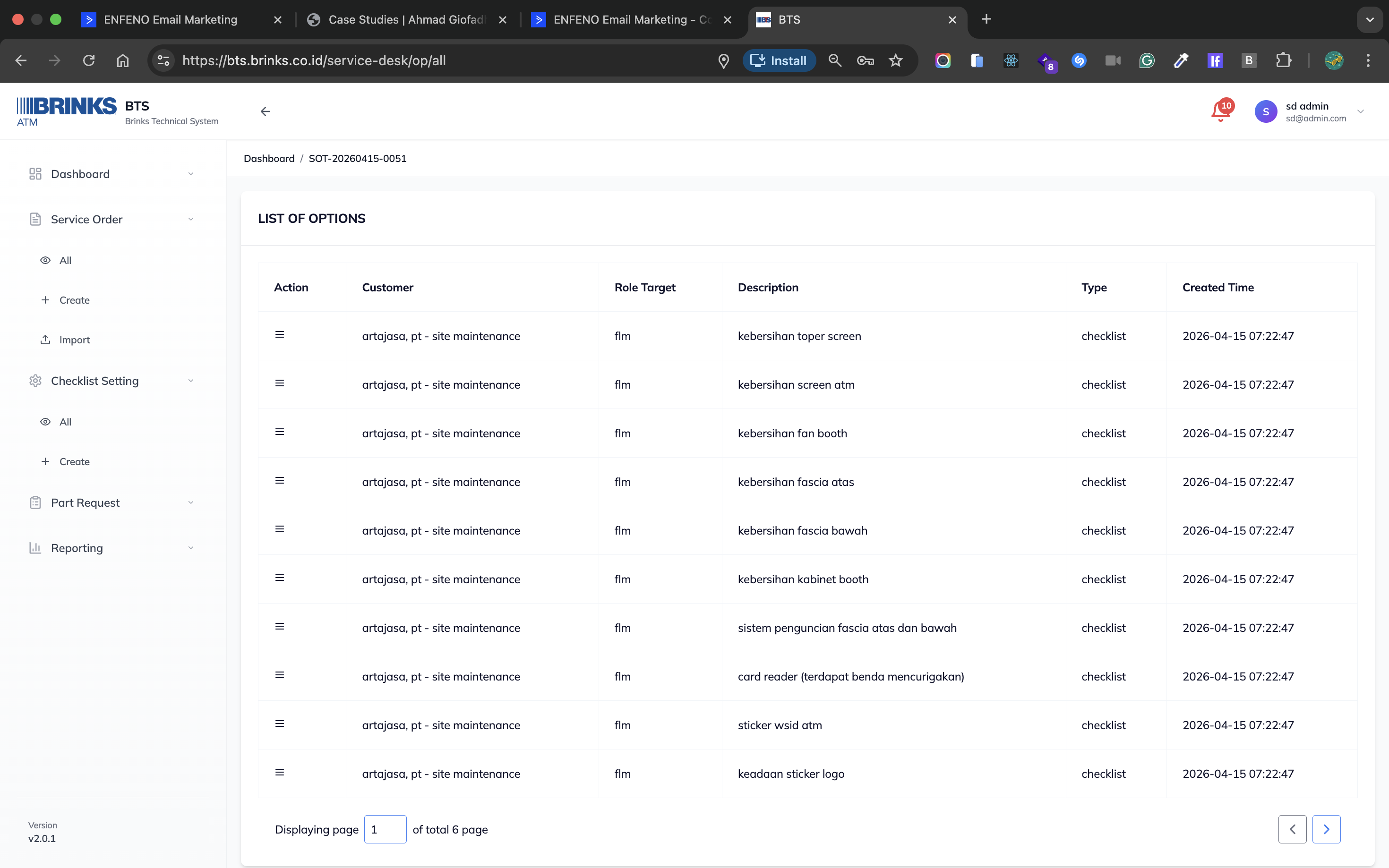The image size is (1389, 868).
Task: Select Create under Checklist Setting
Action: (x=75, y=461)
